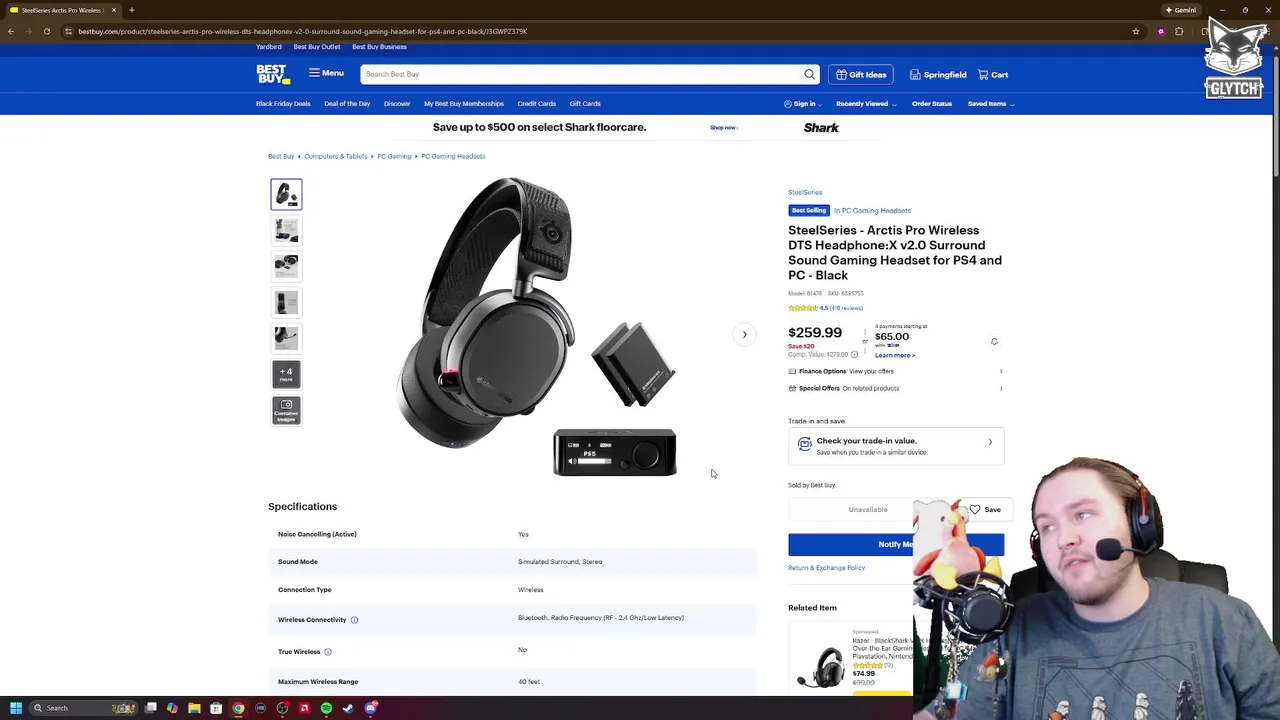This screenshot has height=720, width=1280.
Task: Open Order Status link
Action: [x=932, y=104]
